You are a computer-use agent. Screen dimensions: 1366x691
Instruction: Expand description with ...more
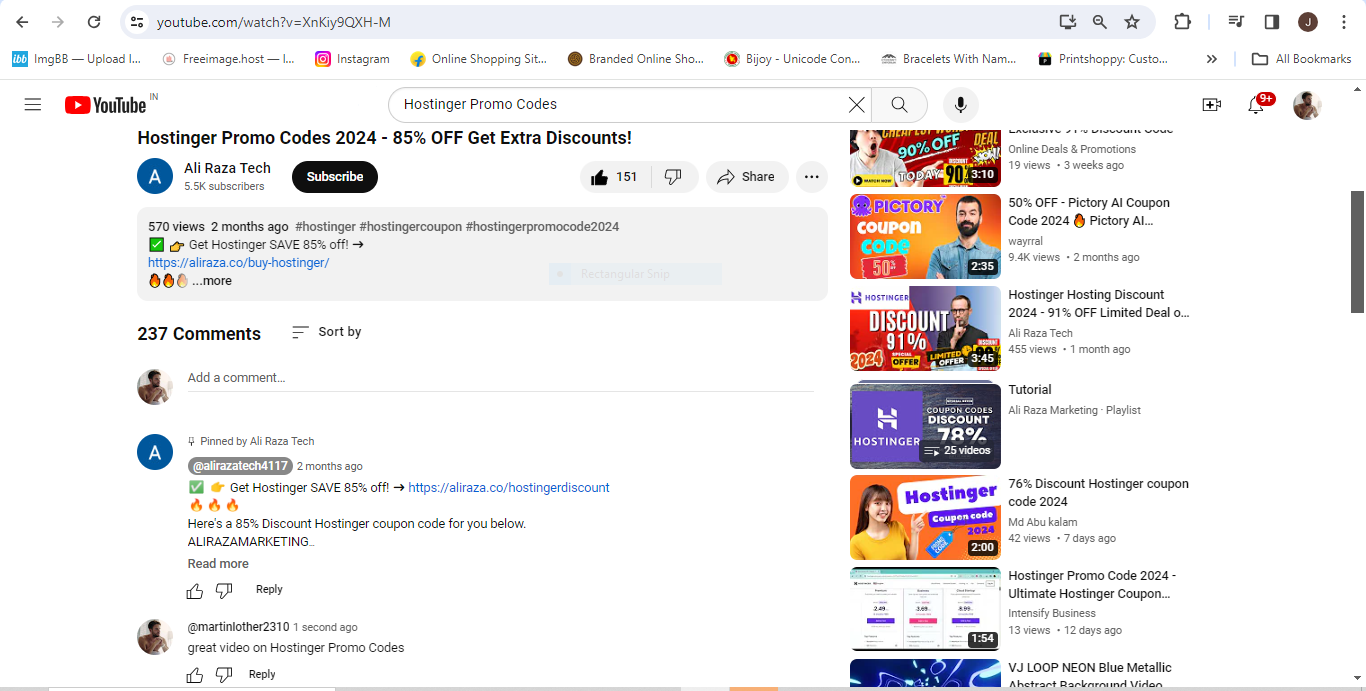[x=212, y=281]
